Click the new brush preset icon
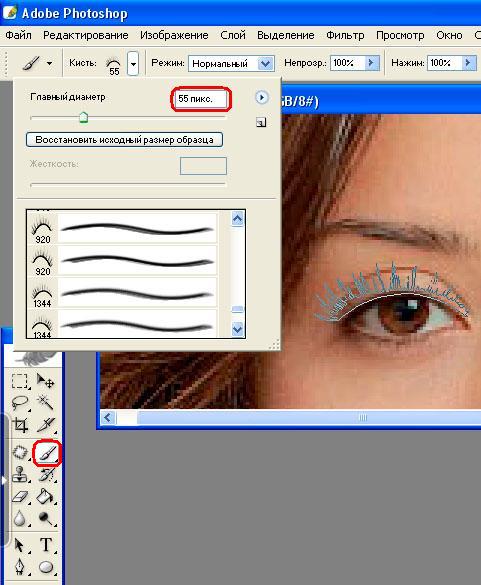This screenshot has width=481, height=585. click(x=261, y=122)
